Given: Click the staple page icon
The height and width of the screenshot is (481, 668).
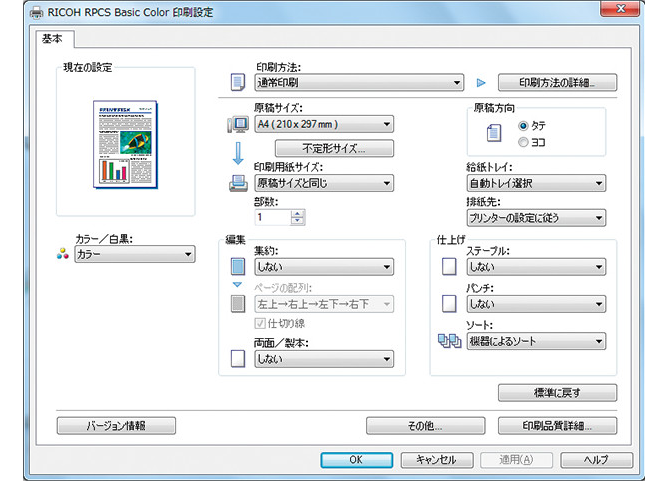Looking at the screenshot, I should [x=449, y=267].
